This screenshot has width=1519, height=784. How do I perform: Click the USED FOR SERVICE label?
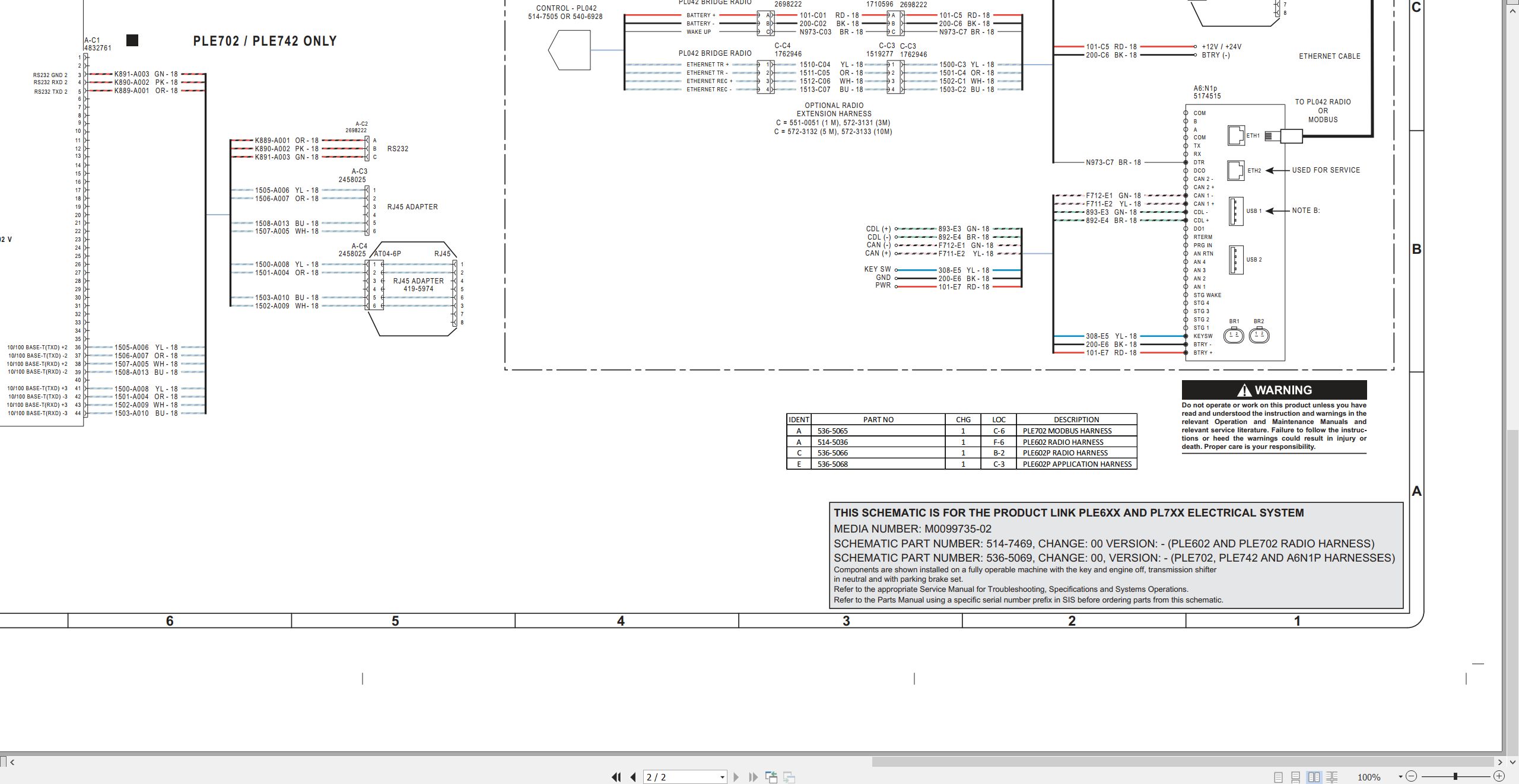point(1326,170)
